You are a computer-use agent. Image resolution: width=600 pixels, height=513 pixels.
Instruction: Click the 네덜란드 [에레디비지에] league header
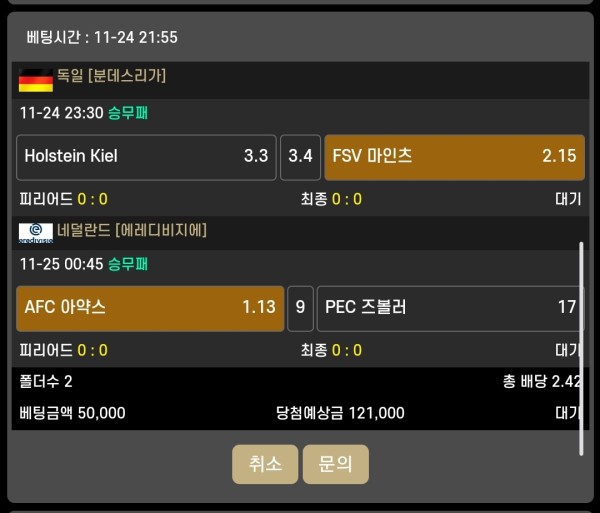click(131, 230)
